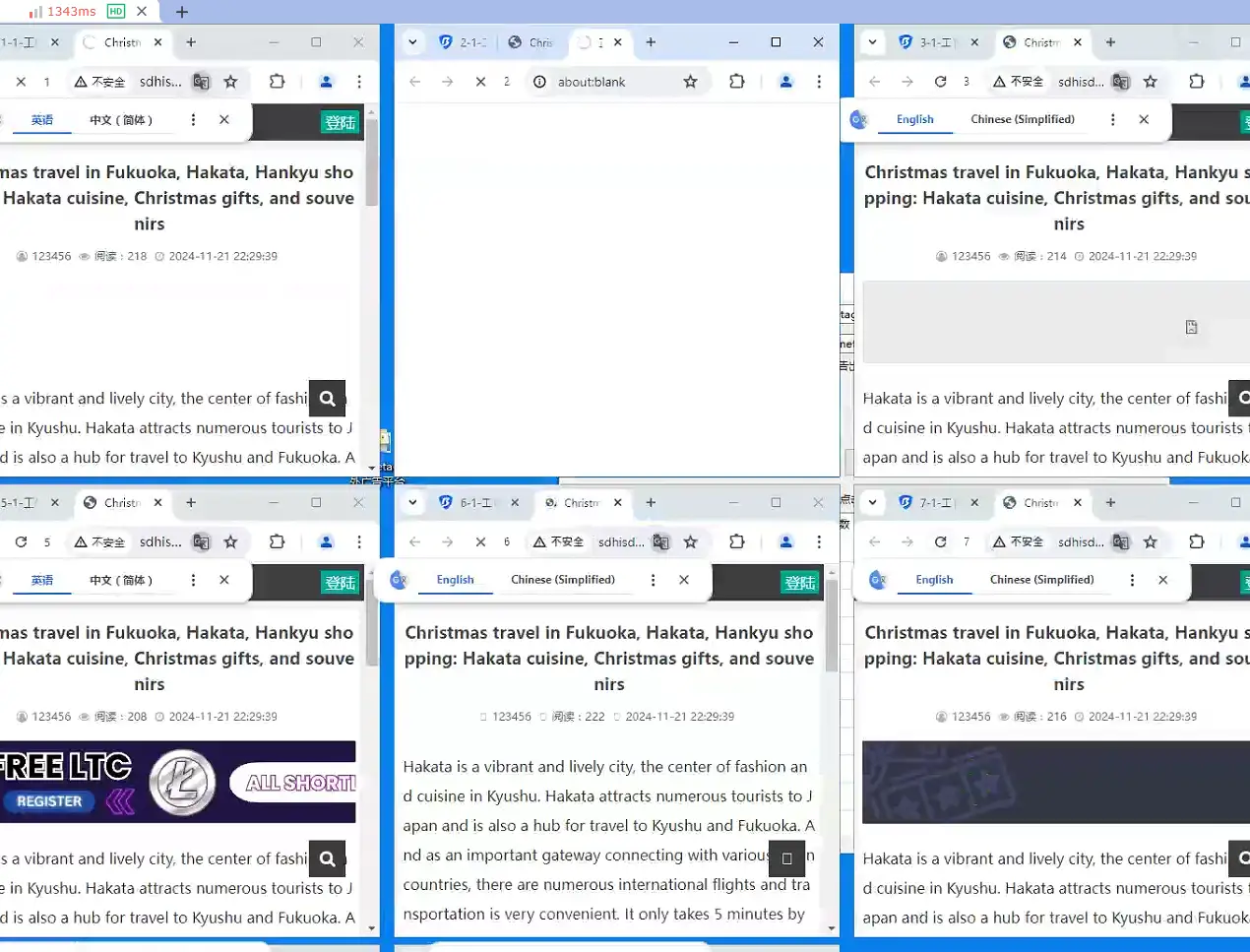This screenshot has height=952, width=1250.
Task: Click translate icon in the 6-1 window address bar
Action: tap(660, 541)
